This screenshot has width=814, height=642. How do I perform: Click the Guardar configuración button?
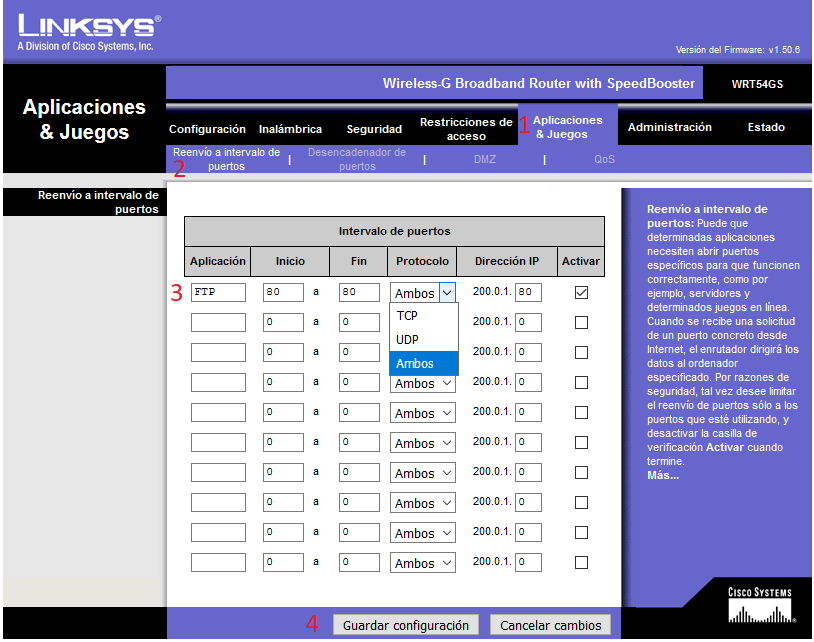click(405, 625)
